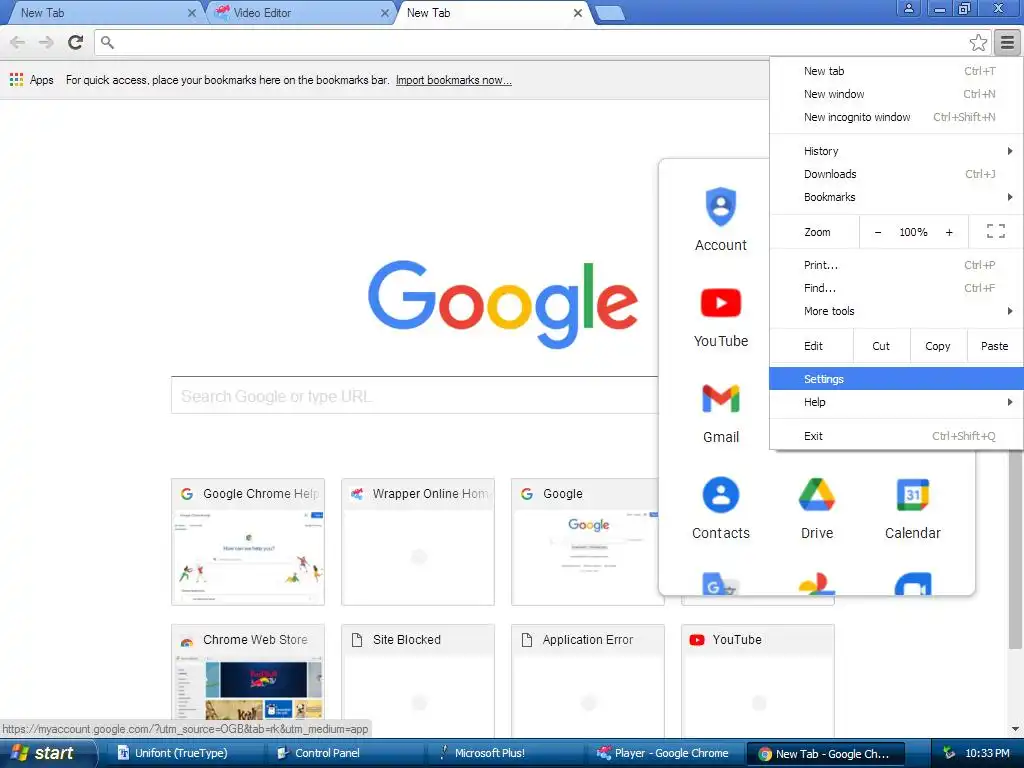
Task: Close the first New Tab
Action: pyautogui.click(x=191, y=13)
